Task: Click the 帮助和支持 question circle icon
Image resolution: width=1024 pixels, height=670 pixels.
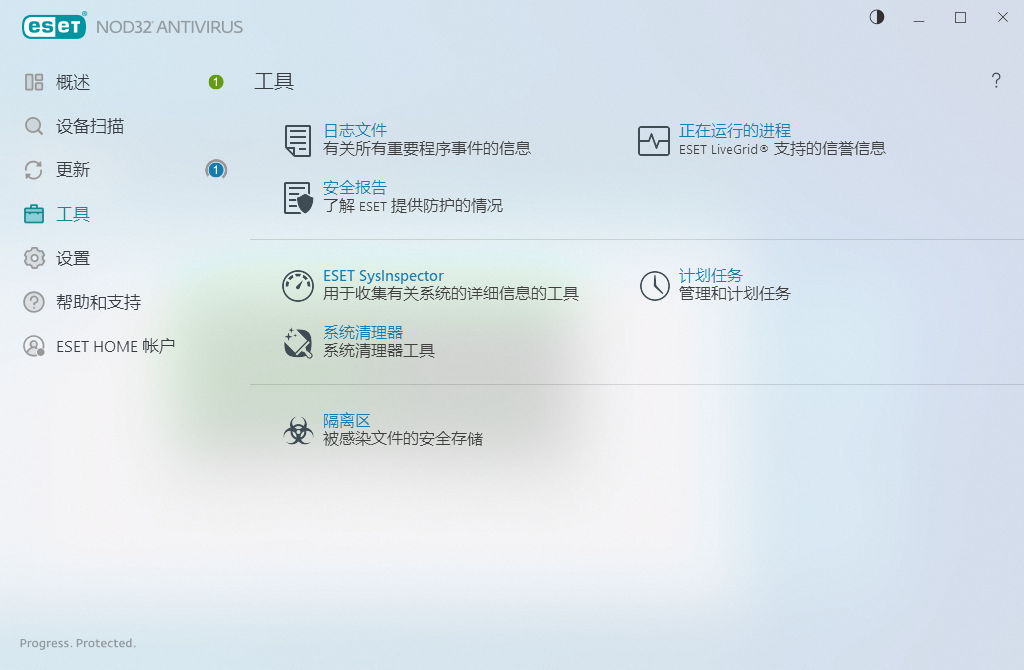Action: click(x=34, y=302)
